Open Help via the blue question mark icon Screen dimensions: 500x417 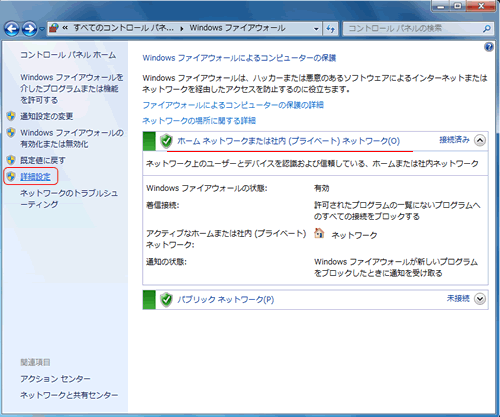coord(489,47)
